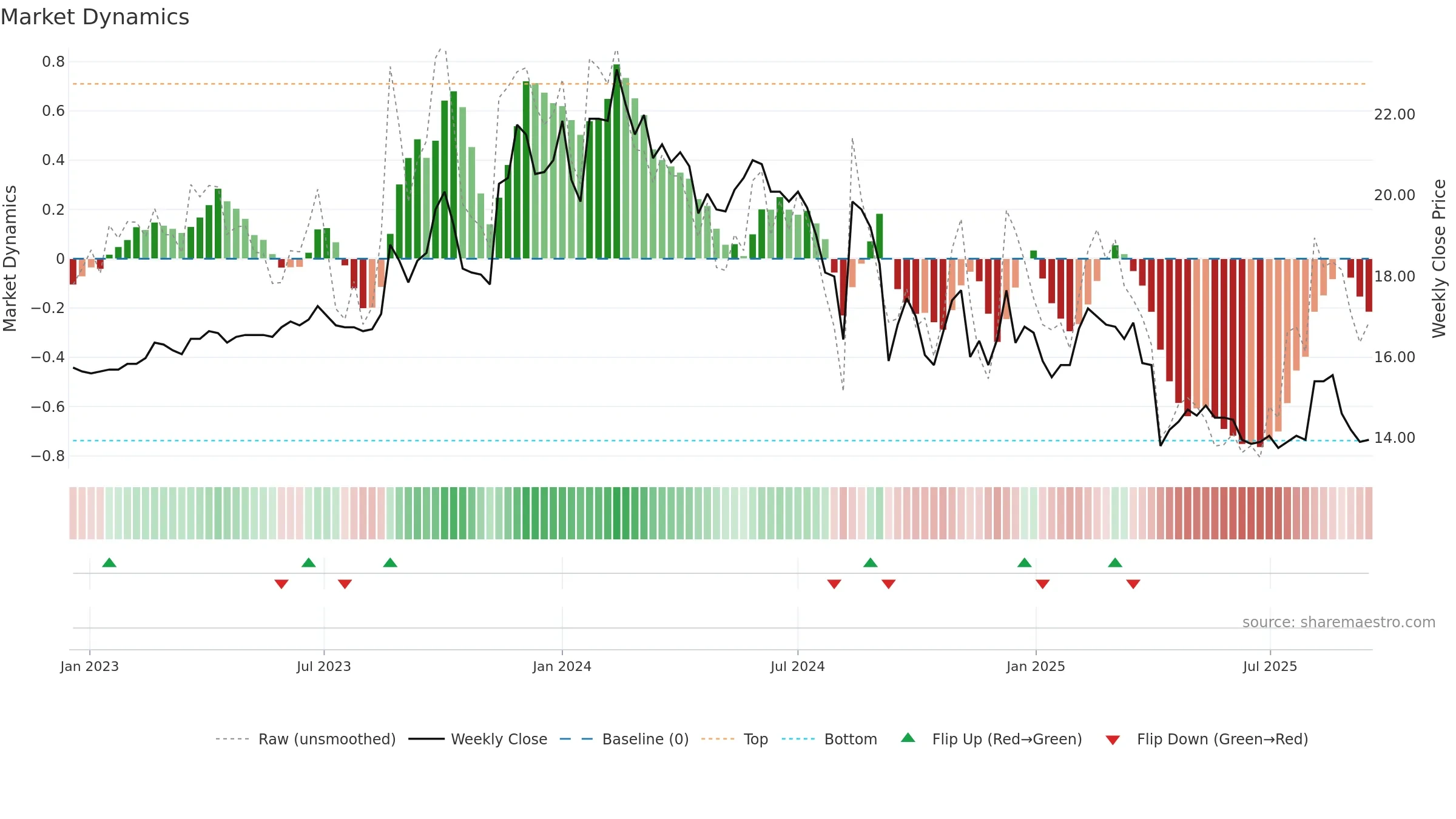Screen dimensions: 1456x819
Task: Click the green flip-up marker in August 2023
Action: tap(390, 562)
